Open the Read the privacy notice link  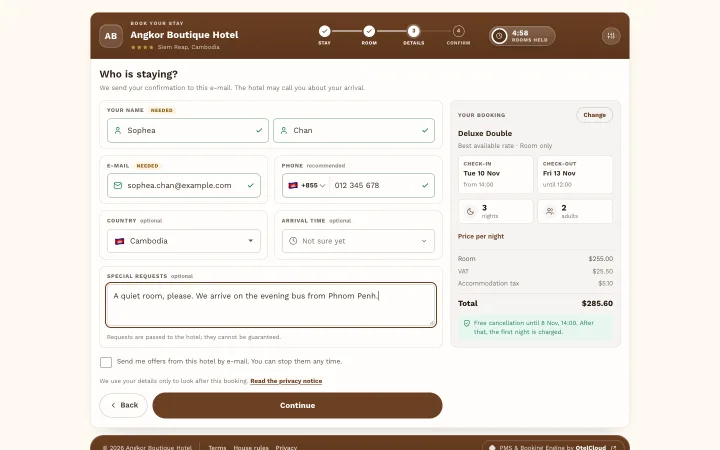pyautogui.click(x=286, y=381)
